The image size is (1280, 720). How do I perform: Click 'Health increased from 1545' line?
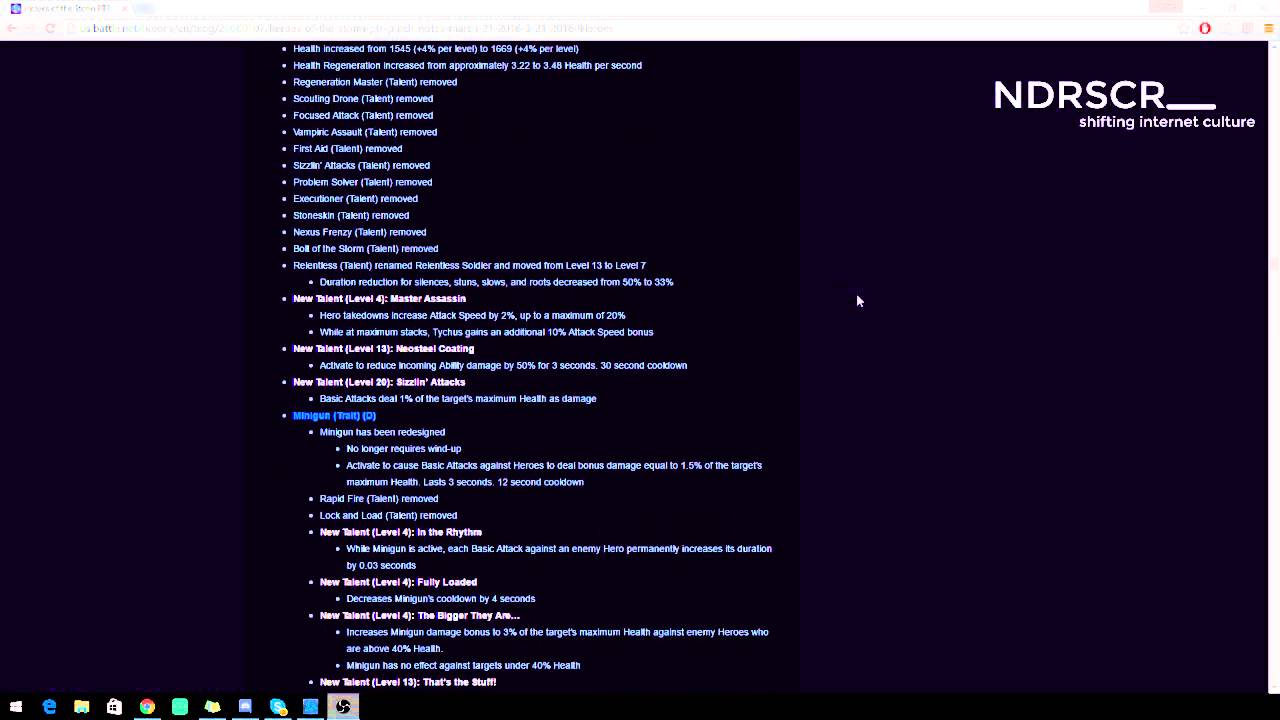(x=435, y=48)
